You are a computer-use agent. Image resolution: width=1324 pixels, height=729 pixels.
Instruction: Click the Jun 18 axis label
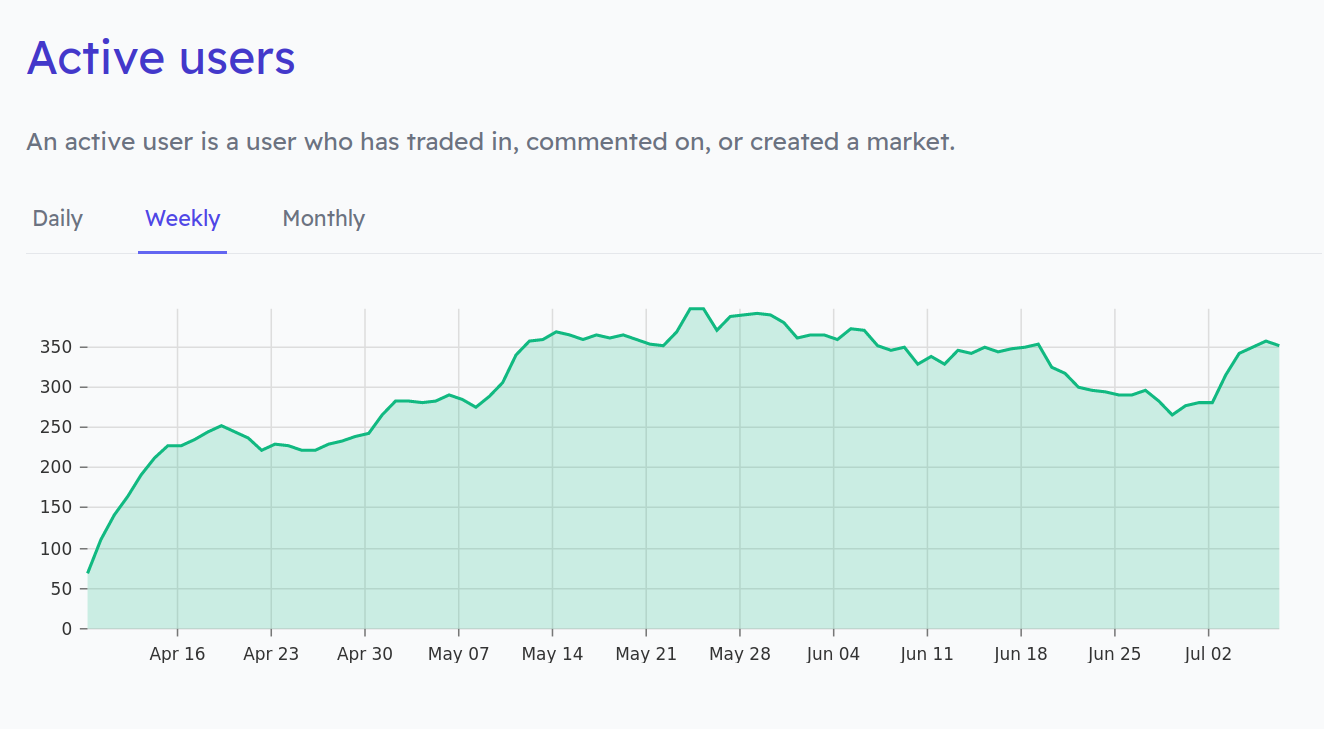[1021, 654]
